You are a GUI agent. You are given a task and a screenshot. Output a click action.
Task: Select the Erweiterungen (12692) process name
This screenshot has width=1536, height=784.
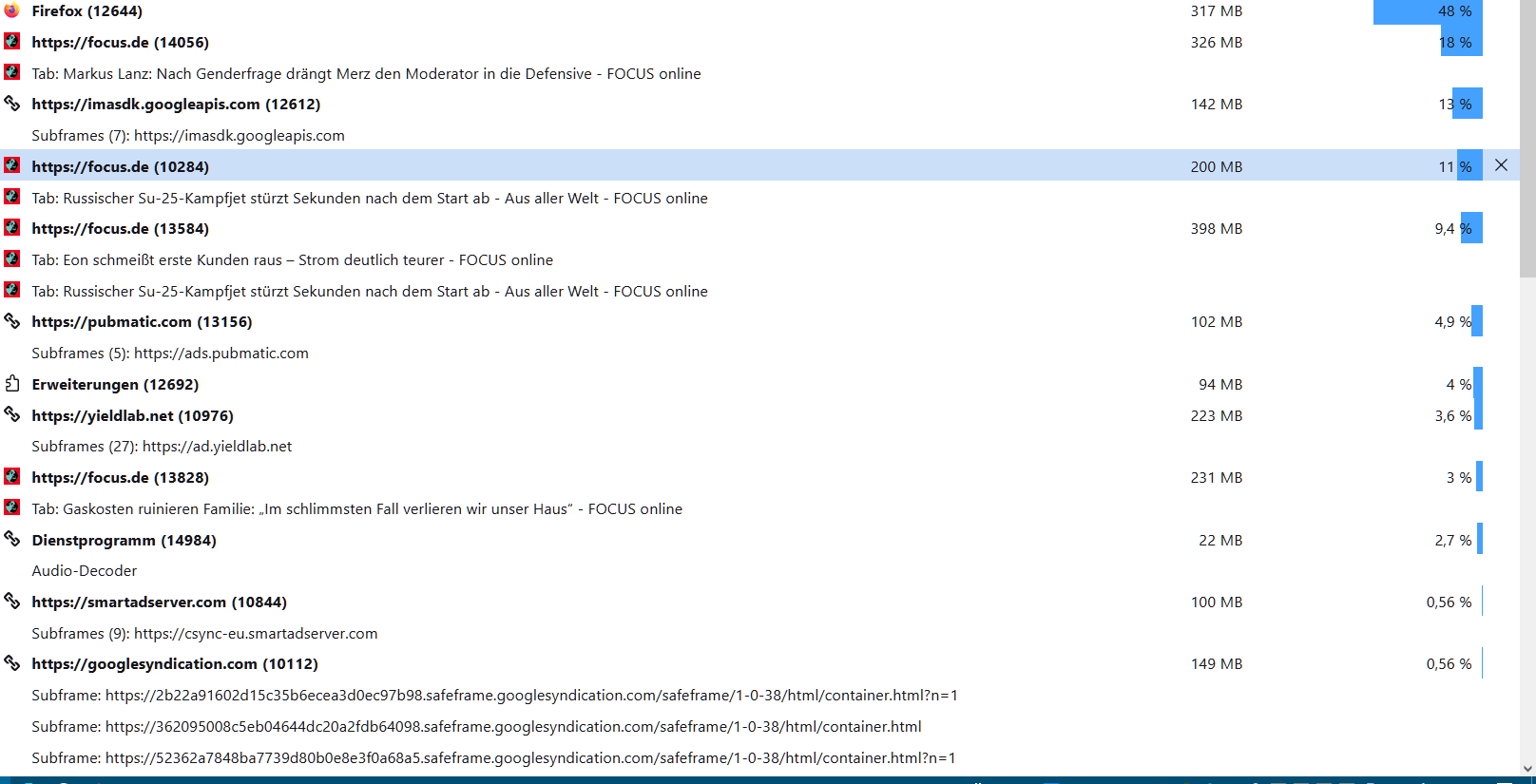[115, 385]
